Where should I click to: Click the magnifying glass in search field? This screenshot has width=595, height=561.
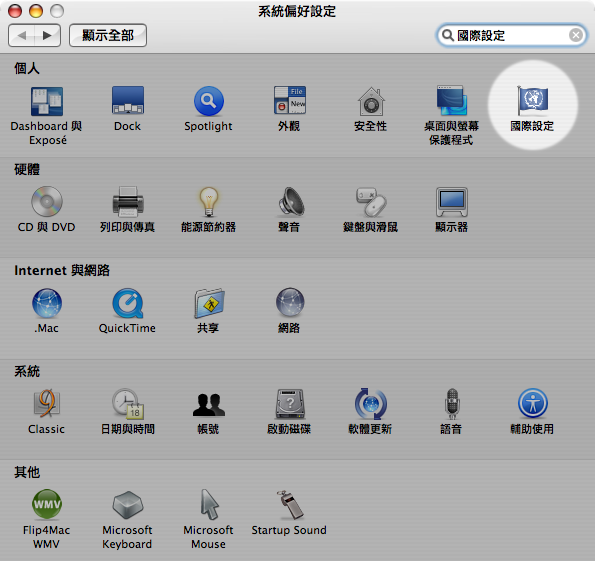[x=448, y=35]
